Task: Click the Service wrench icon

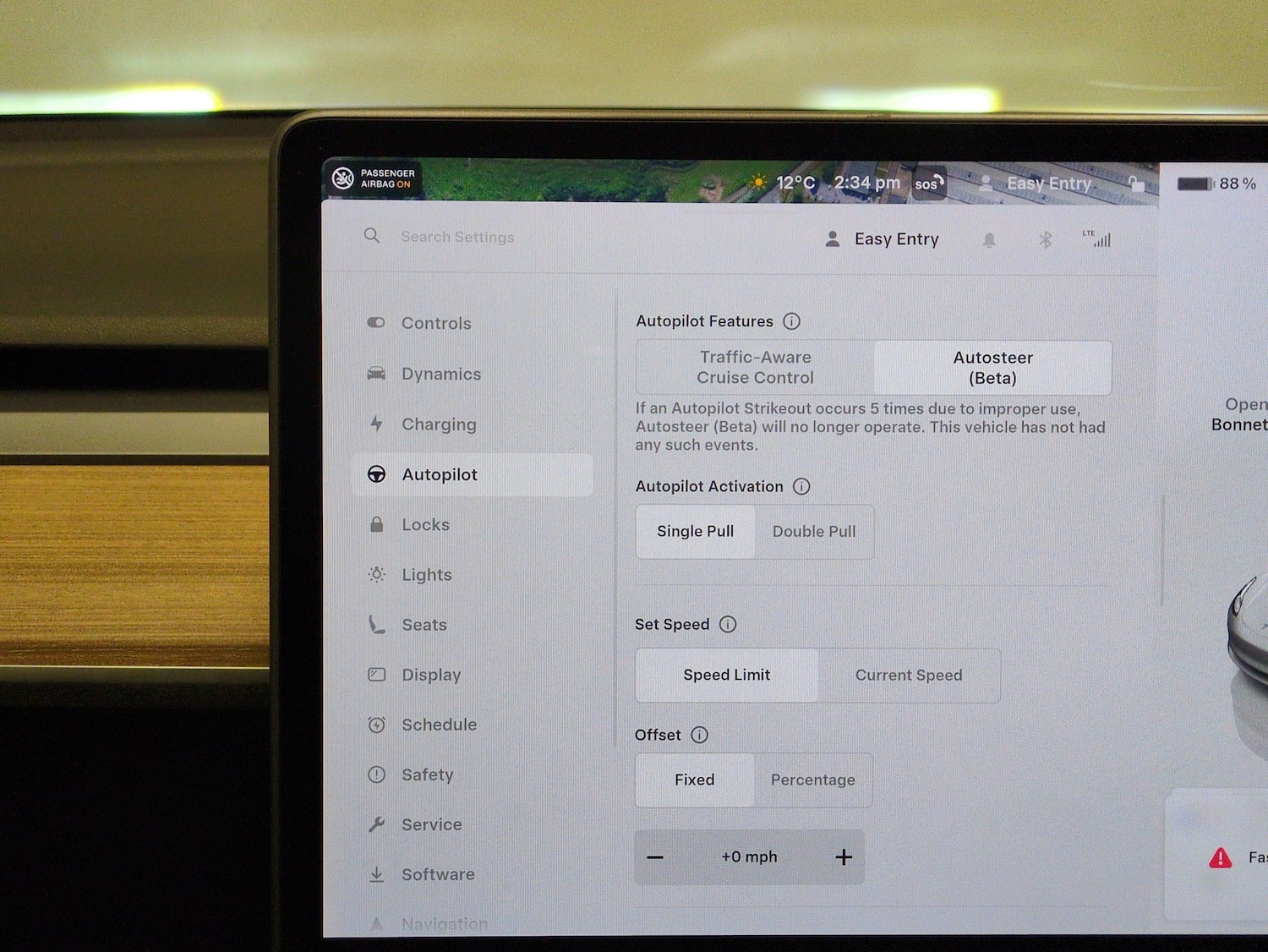Action: tap(376, 824)
